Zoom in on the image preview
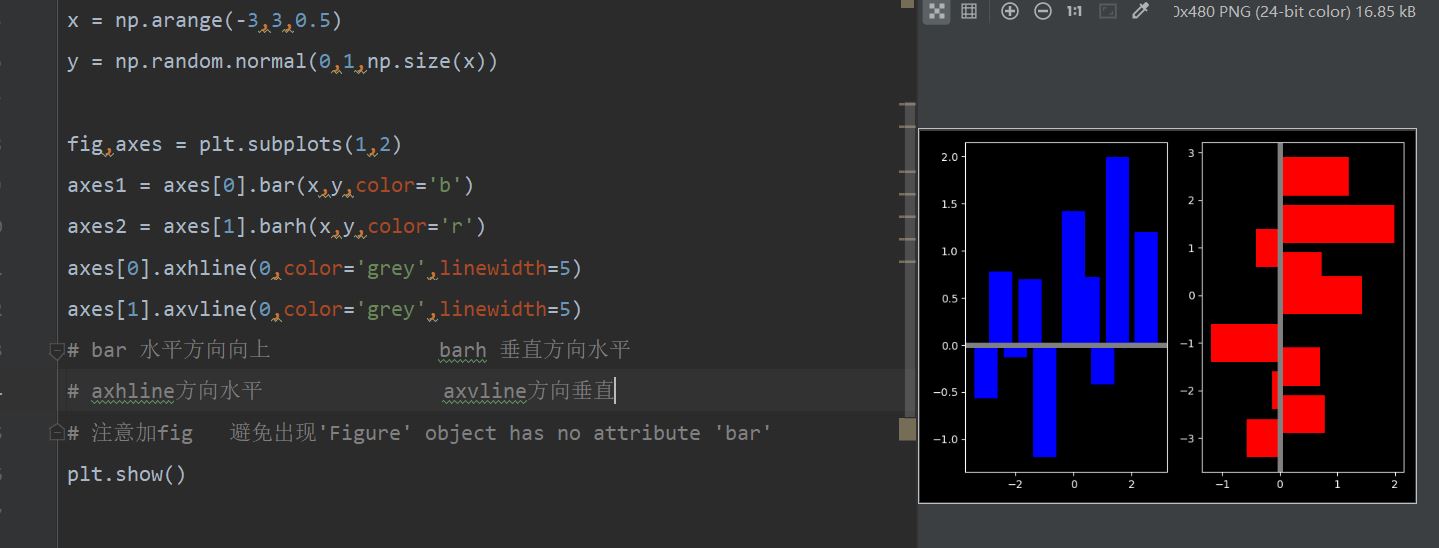 point(1010,12)
